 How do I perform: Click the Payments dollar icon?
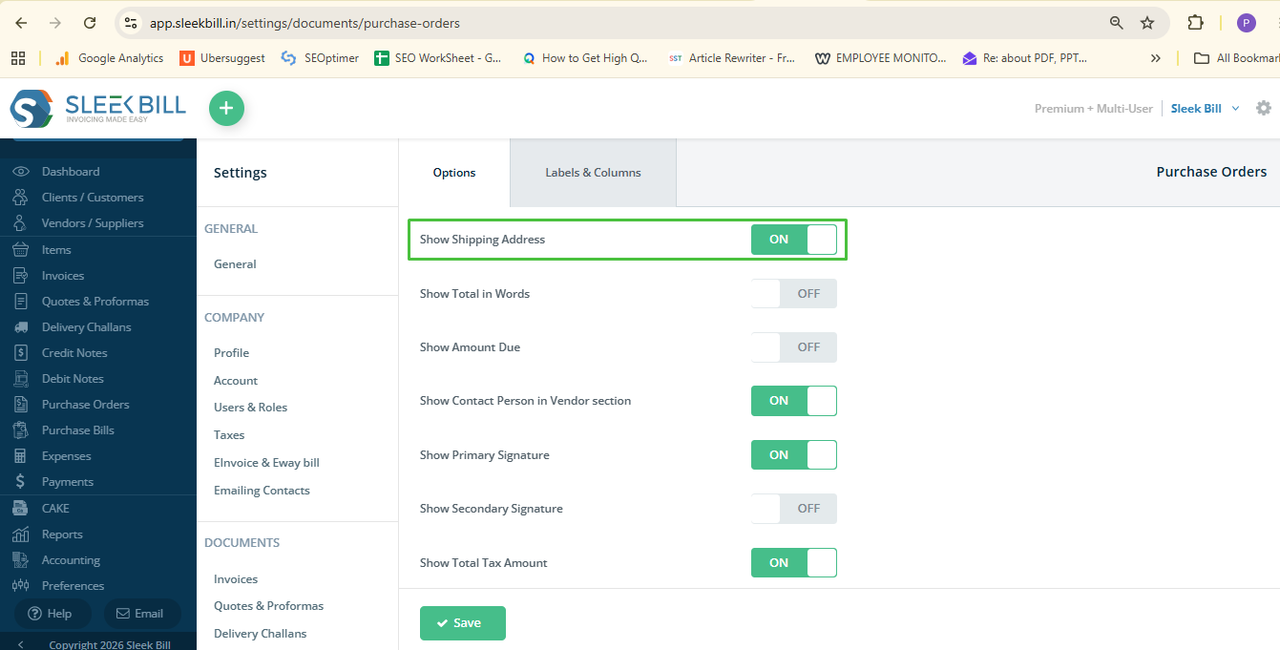pos(21,482)
